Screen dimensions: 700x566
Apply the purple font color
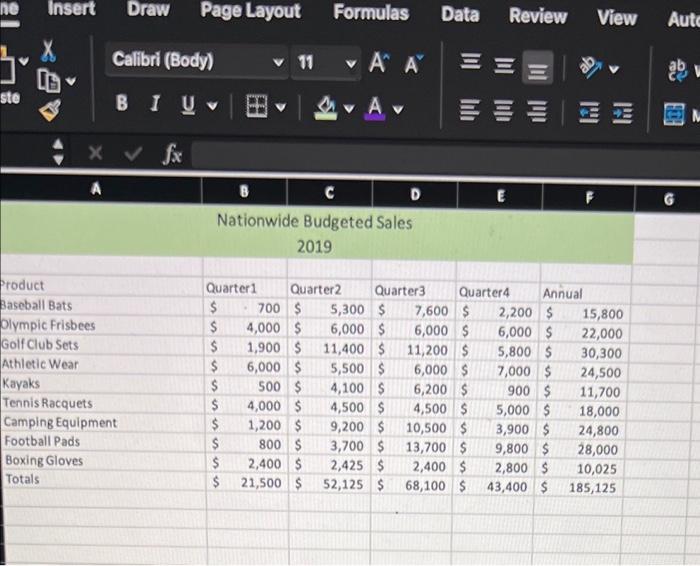[376, 108]
